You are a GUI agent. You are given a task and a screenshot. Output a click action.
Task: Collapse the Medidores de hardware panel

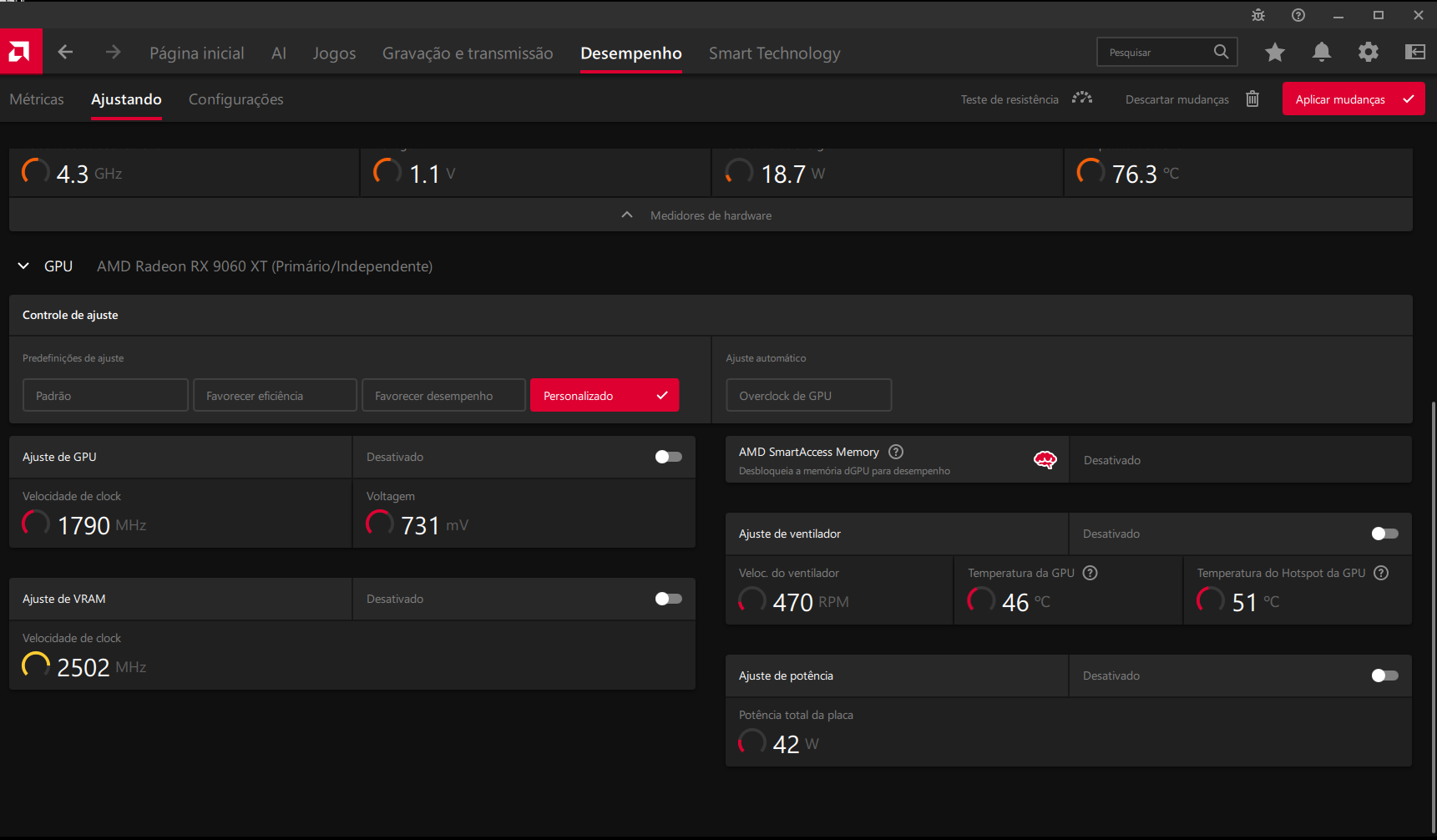711,215
